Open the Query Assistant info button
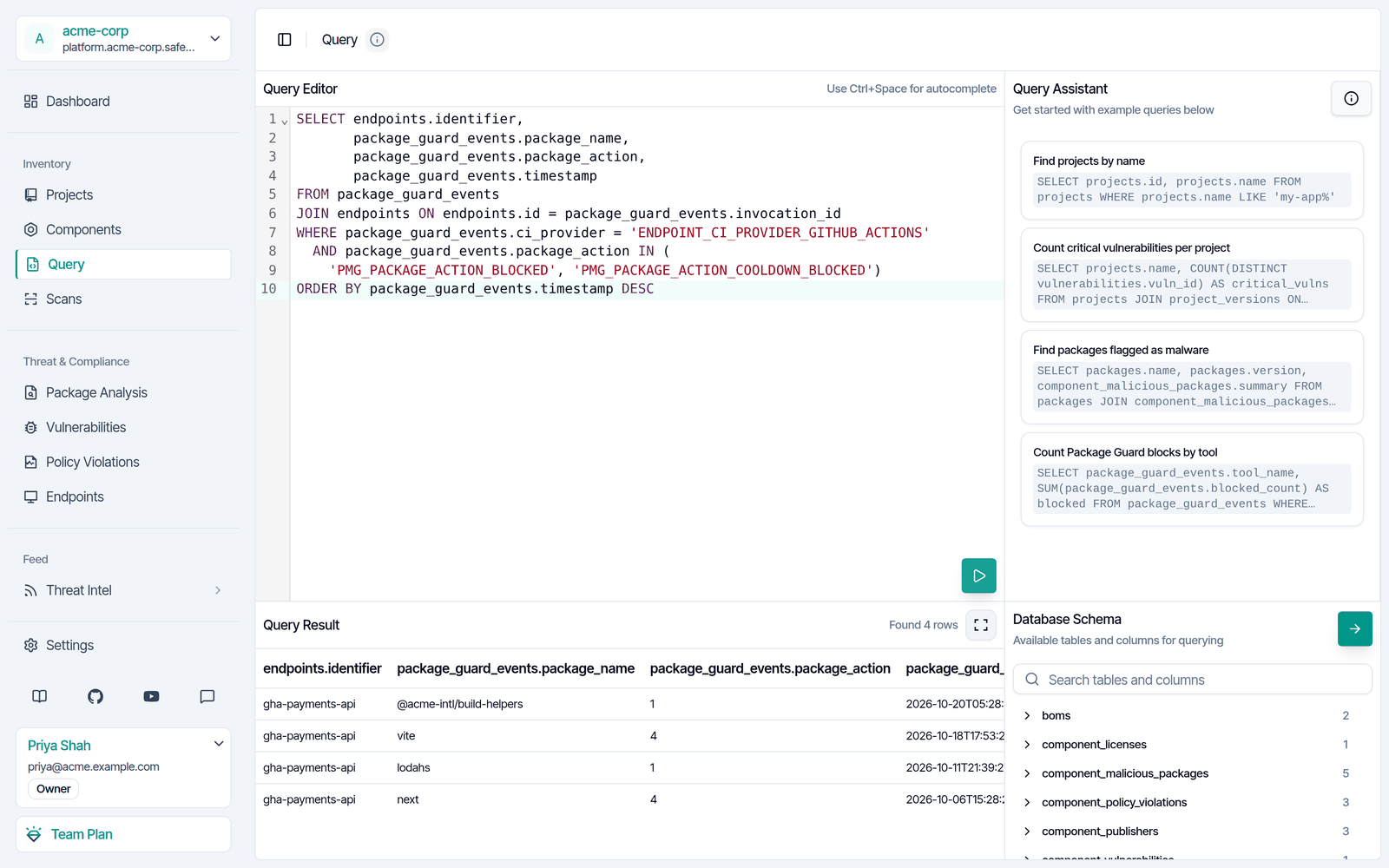Screen dimensions: 1389x868 1351,99
